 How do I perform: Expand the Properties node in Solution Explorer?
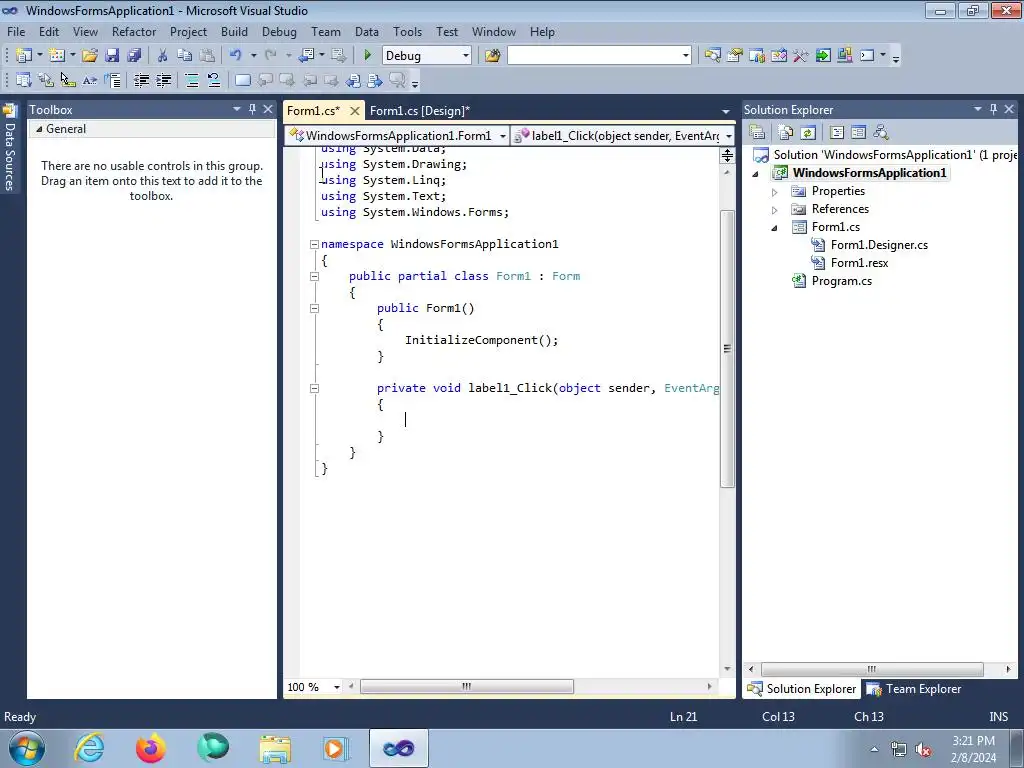click(775, 192)
